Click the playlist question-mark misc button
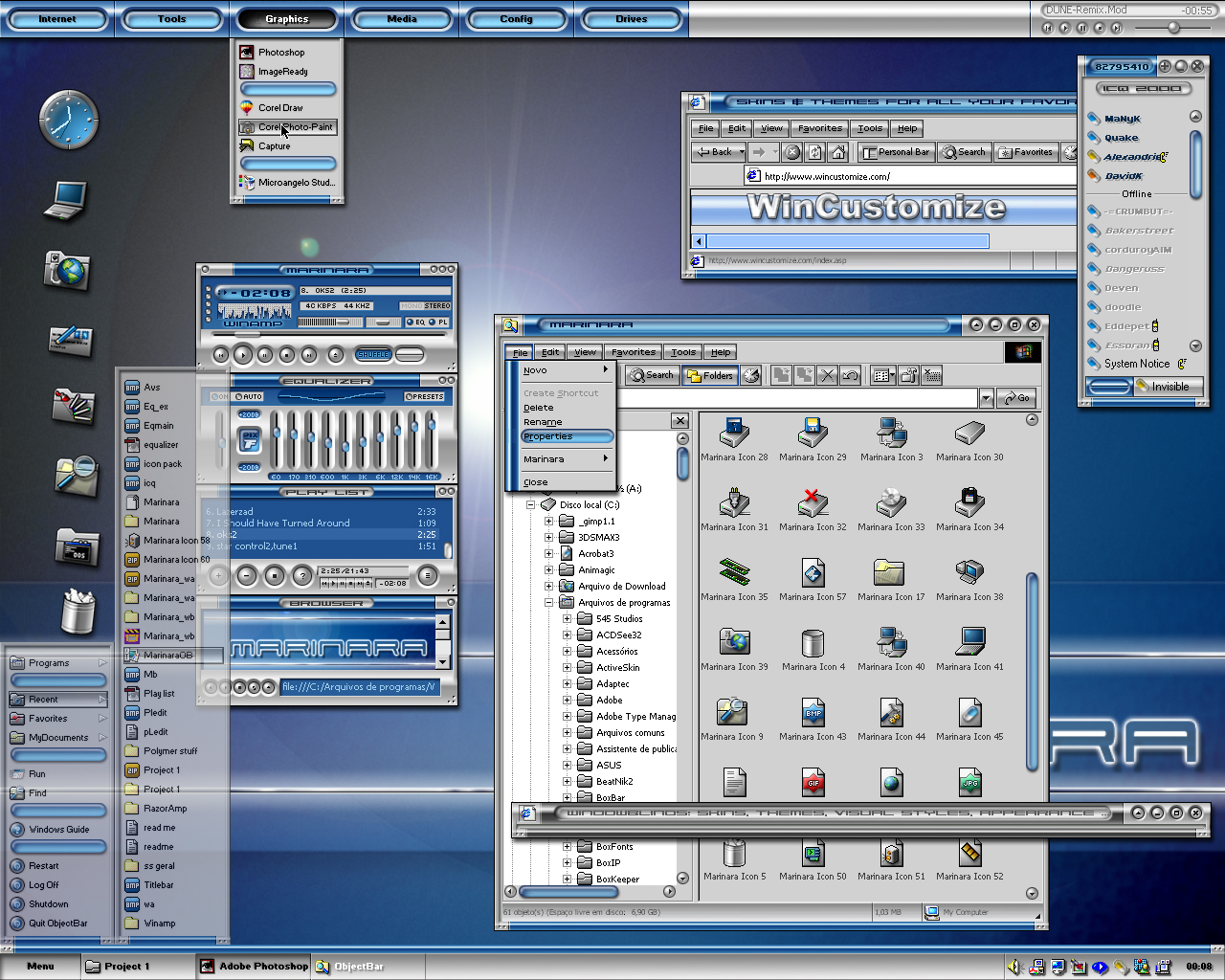Image resolution: width=1225 pixels, height=980 pixels. [302, 575]
